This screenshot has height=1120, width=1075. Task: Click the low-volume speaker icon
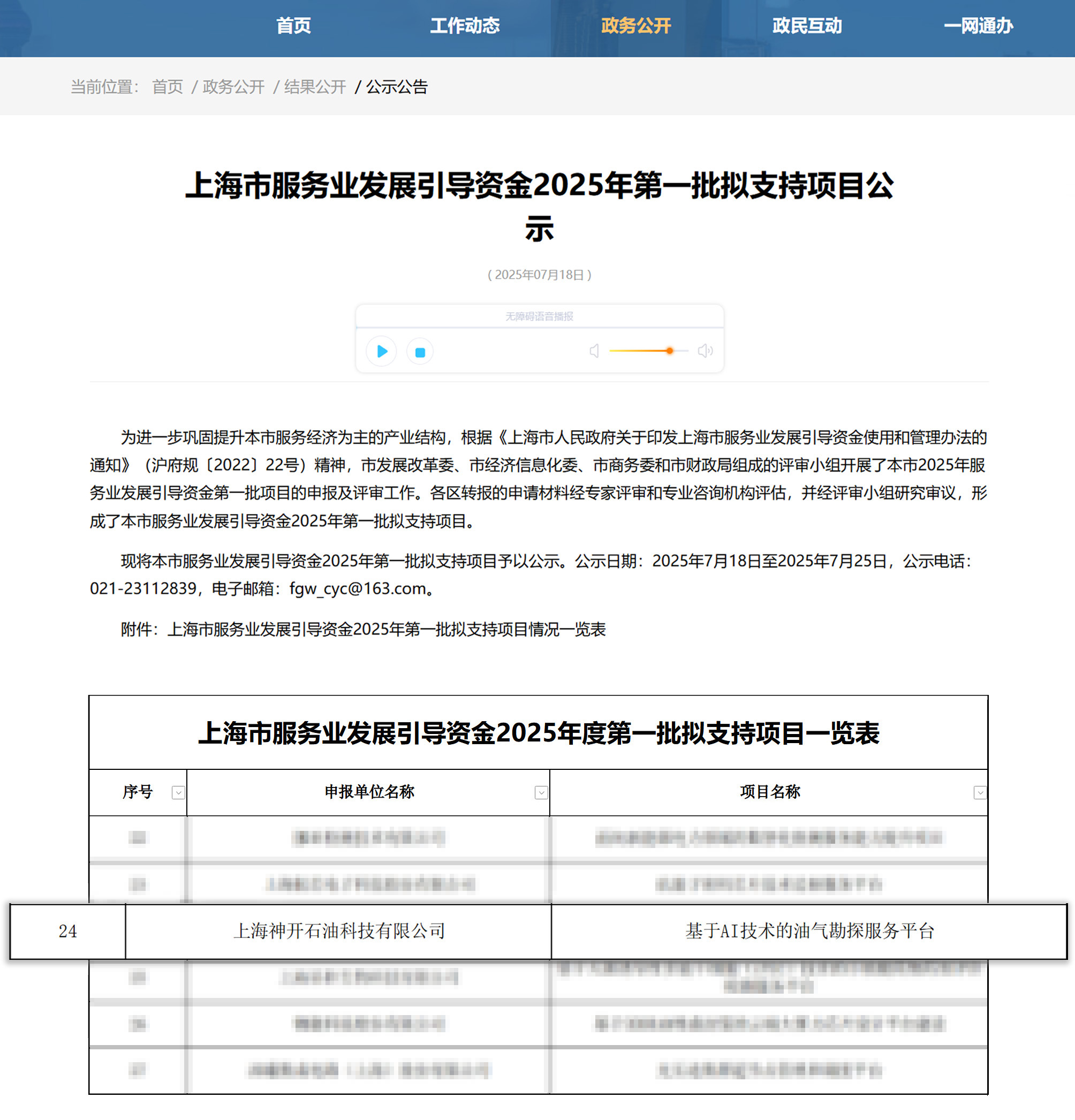pyautogui.click(x=594, y=351)
